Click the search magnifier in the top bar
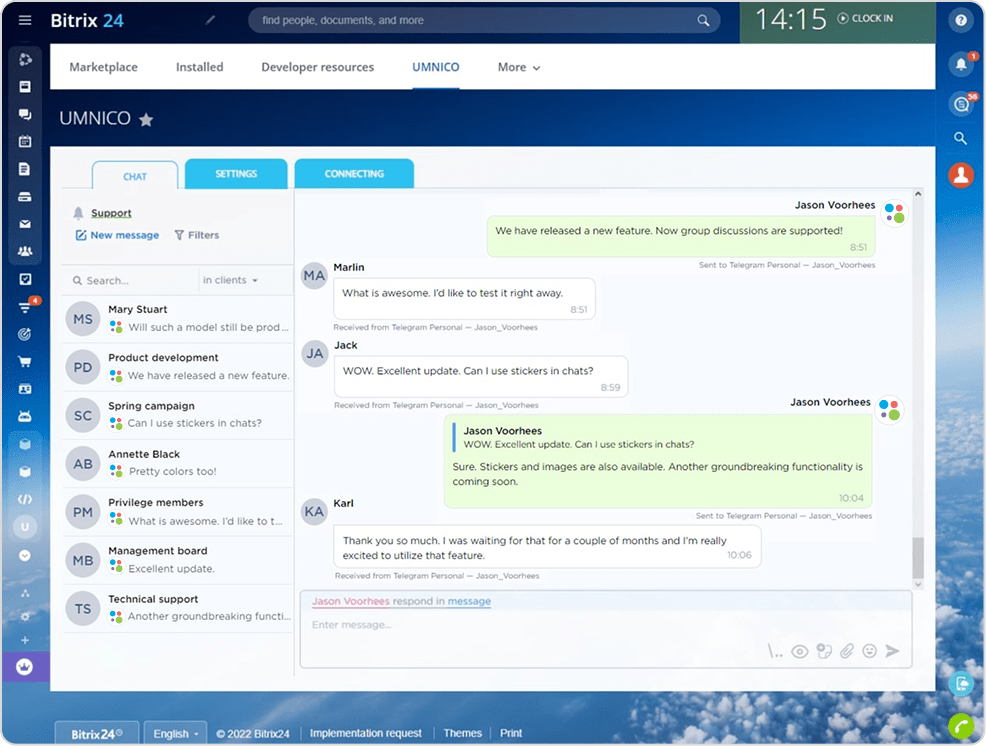Image resolution: width=986 pixels, height=746 pixels. point(703,20)
